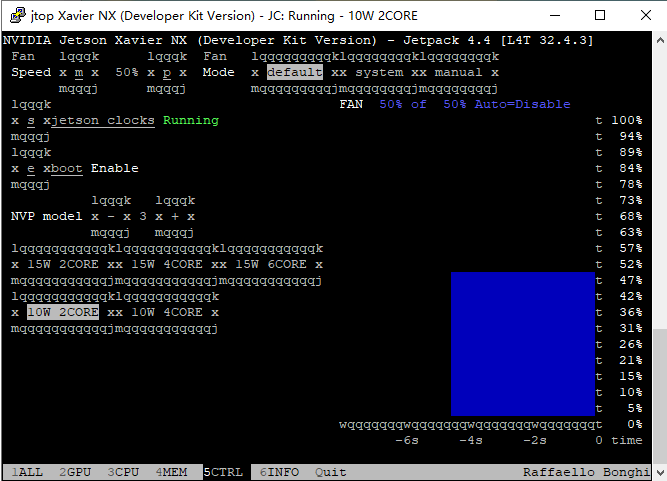Maximize the jtop window
Viewport: 667px width, 481px height.
point(600,15)
